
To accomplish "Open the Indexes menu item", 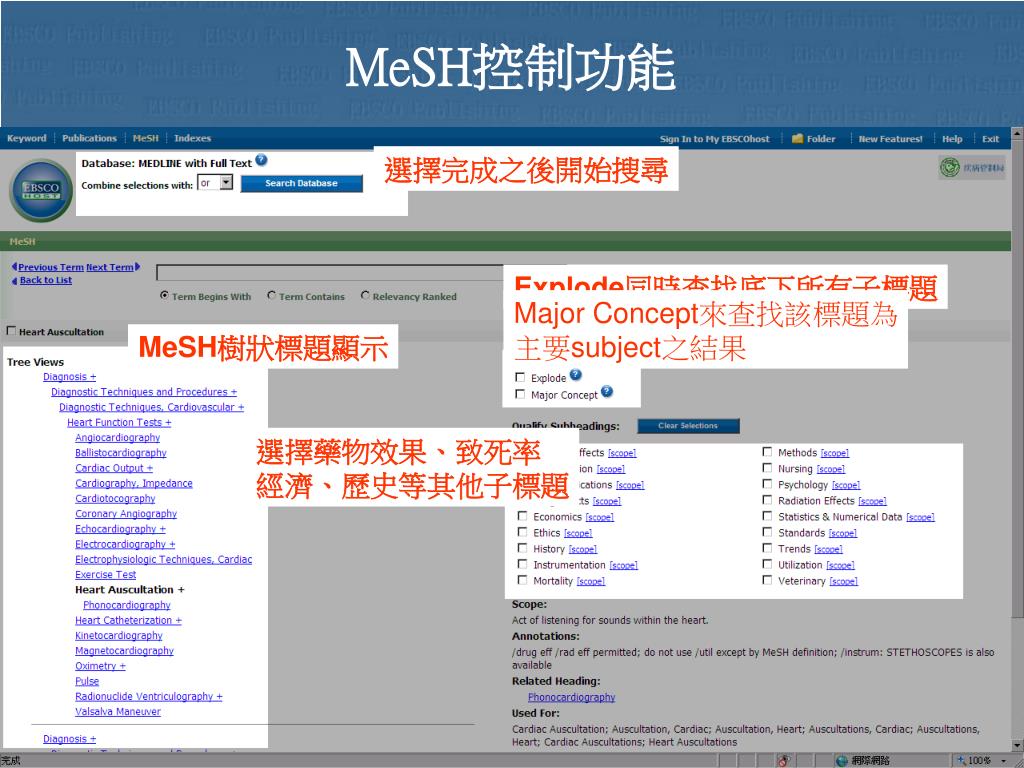I will (x=193, y=138).
